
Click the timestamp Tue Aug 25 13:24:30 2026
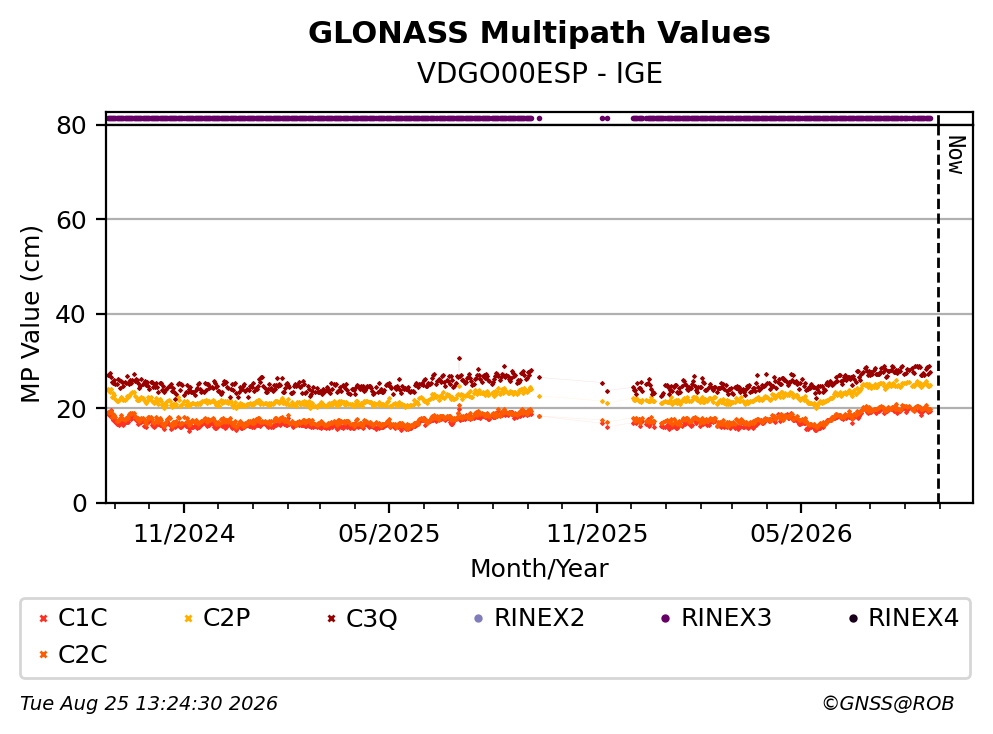click(x=149, y=704)
